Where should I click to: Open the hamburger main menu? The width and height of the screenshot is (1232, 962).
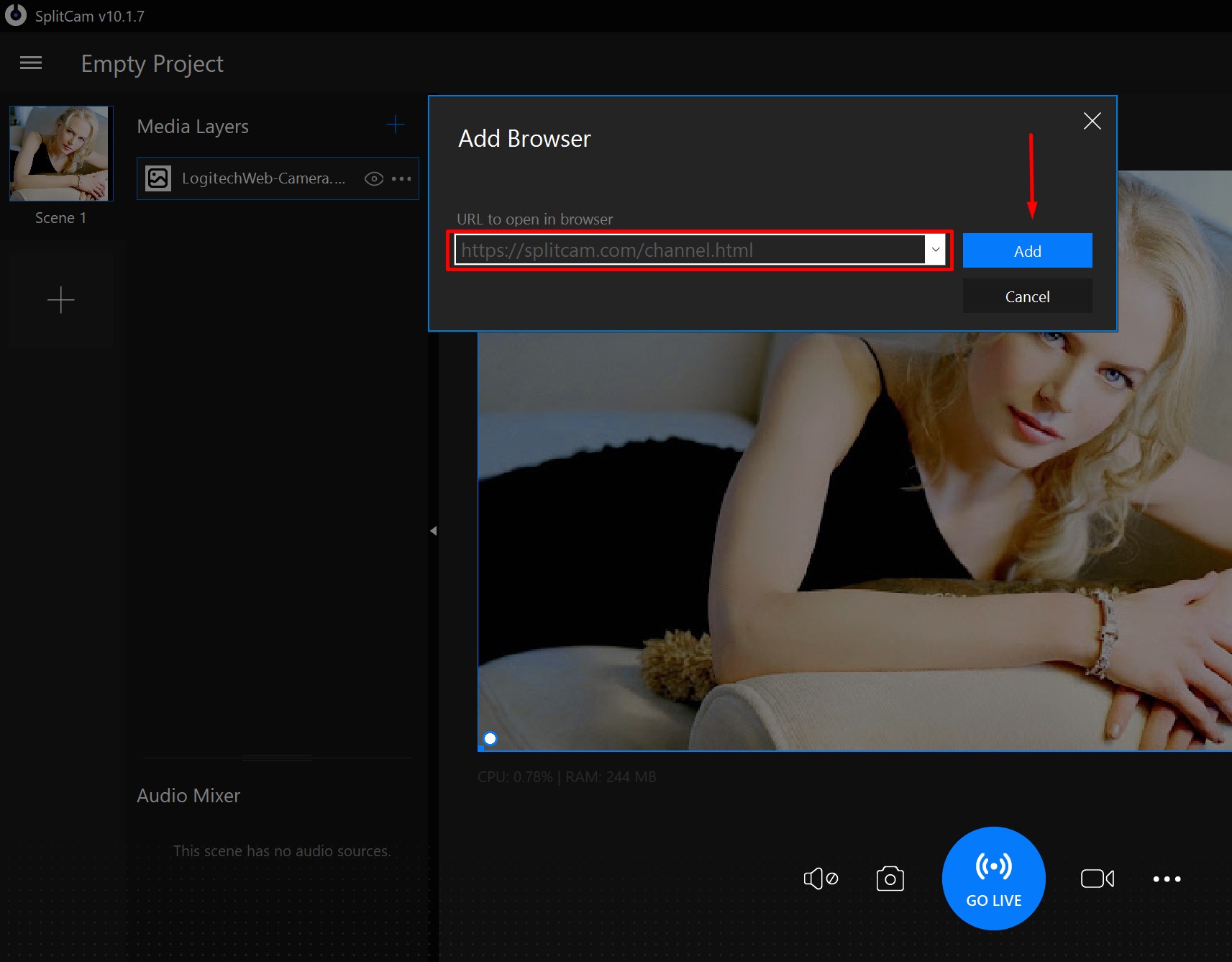click(31, 63)
